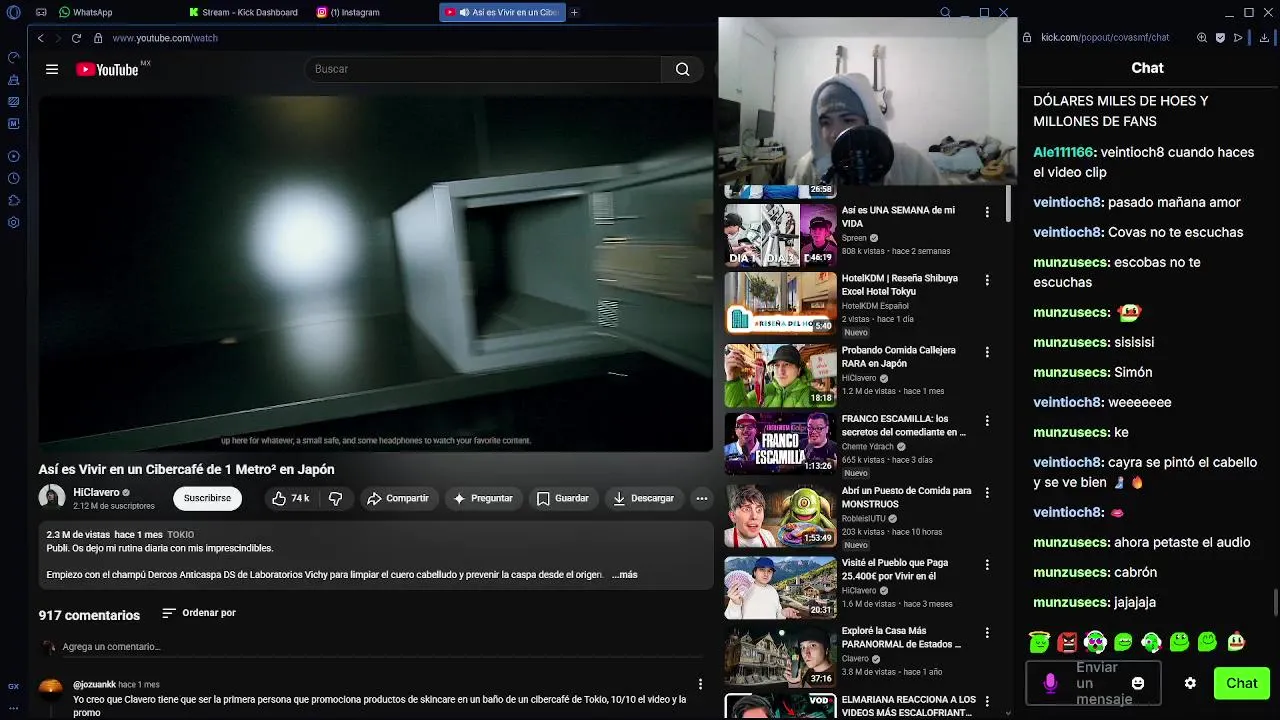Viewport: 1280px width, 720px height.
Task: Click the green Chat send button
Action: (x=1242, y=683)
